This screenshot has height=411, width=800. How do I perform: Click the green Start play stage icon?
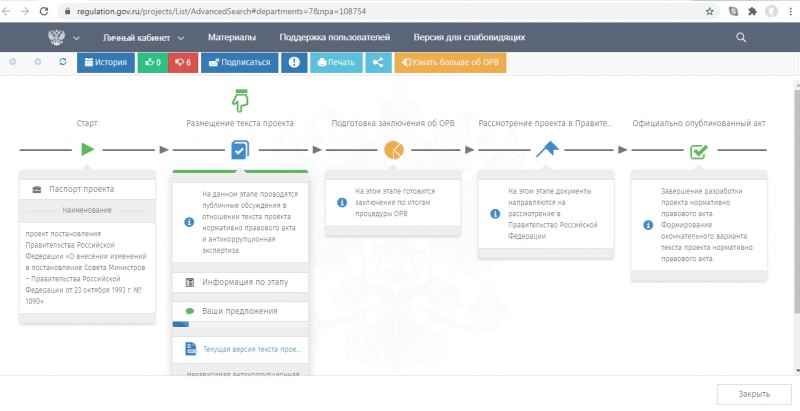point(87,150)
